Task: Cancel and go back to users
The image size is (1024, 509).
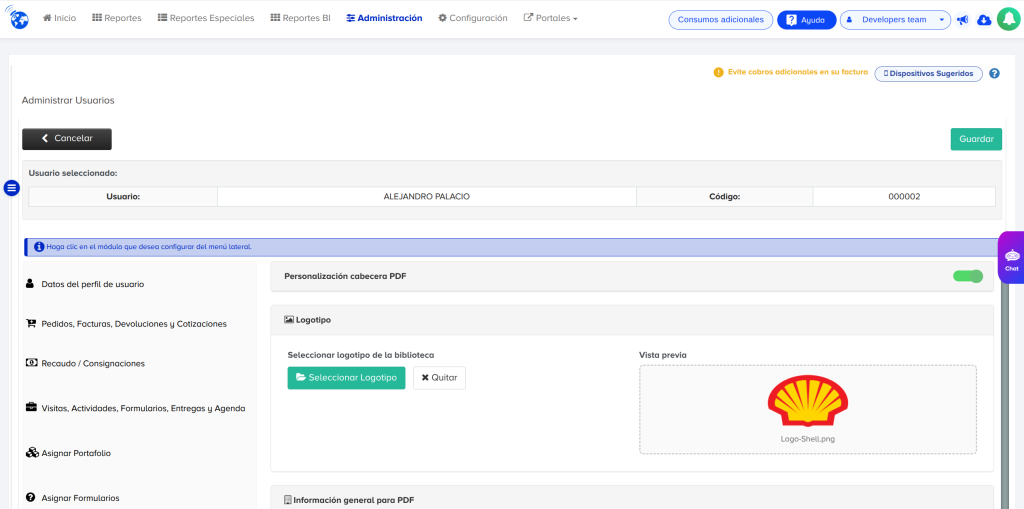Action: coord(67,139)
